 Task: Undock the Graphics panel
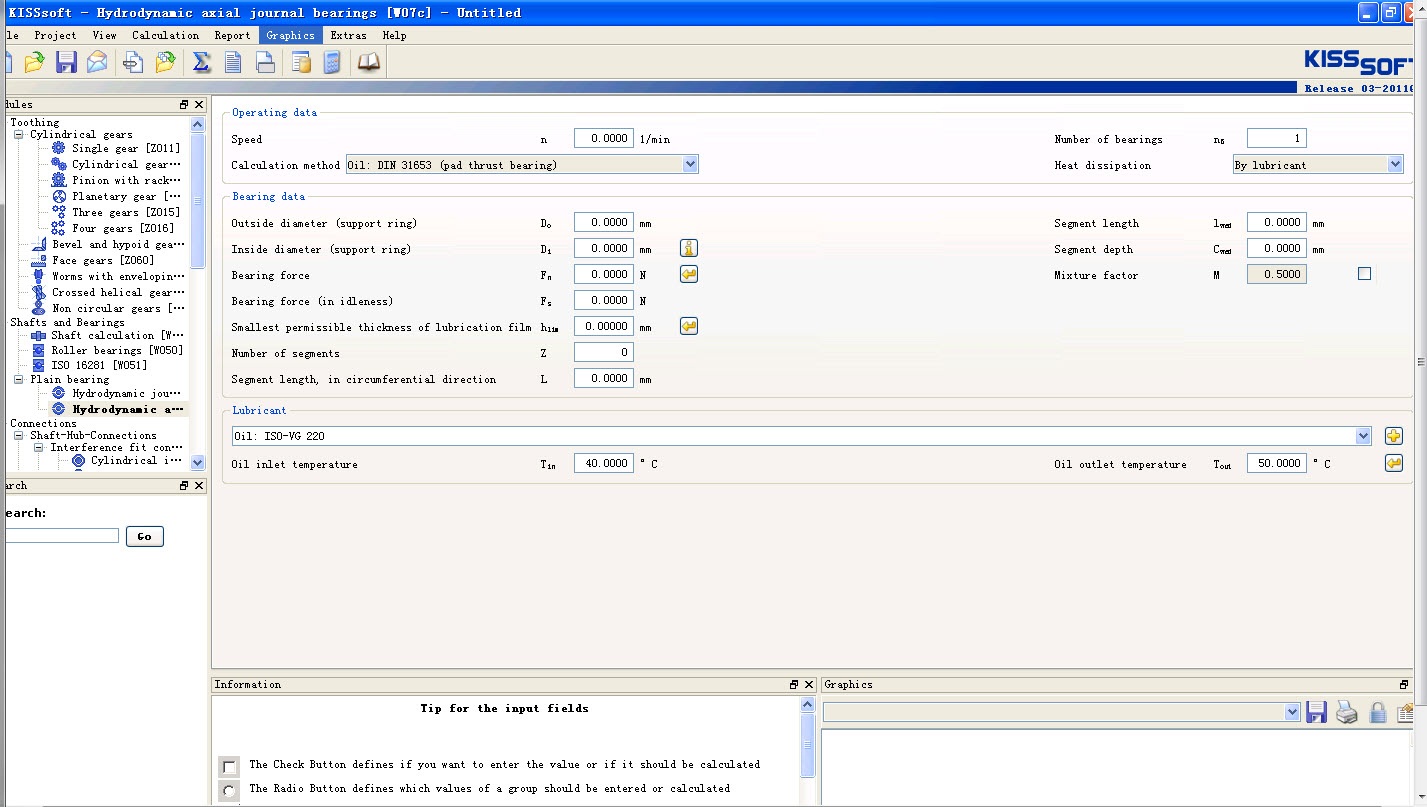(x=1405, y=685)
